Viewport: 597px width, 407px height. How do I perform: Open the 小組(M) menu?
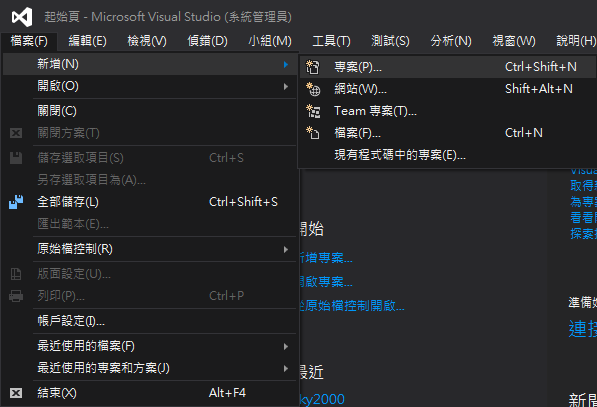(x=270, y=41)
